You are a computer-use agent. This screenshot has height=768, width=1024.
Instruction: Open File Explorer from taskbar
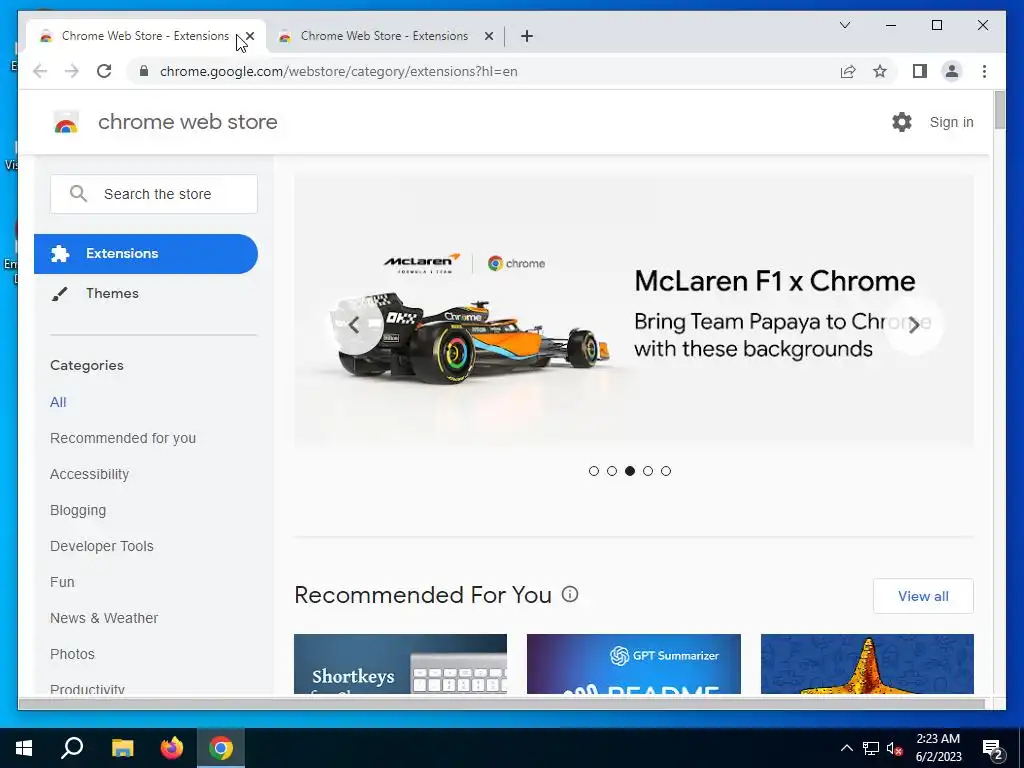[122, 748]
